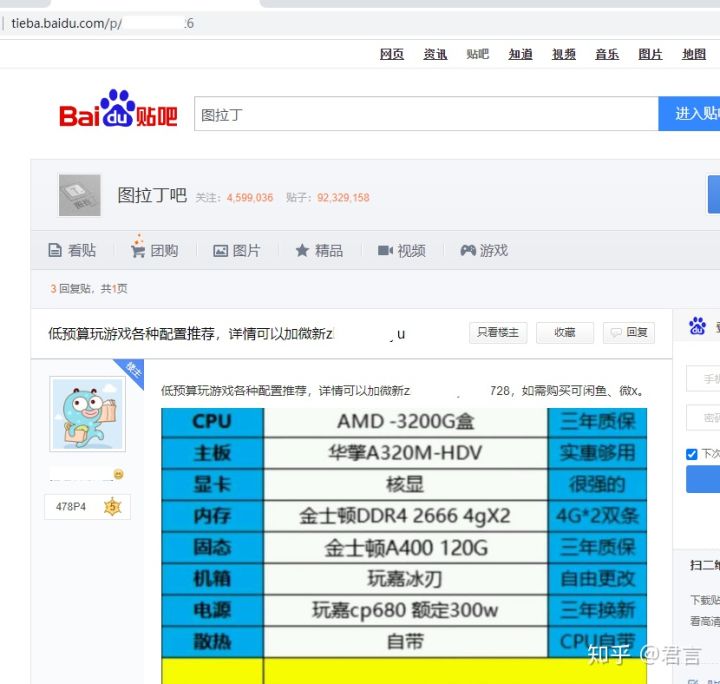
Task: Click the '核显' table cell
Action: coord(405,484)
